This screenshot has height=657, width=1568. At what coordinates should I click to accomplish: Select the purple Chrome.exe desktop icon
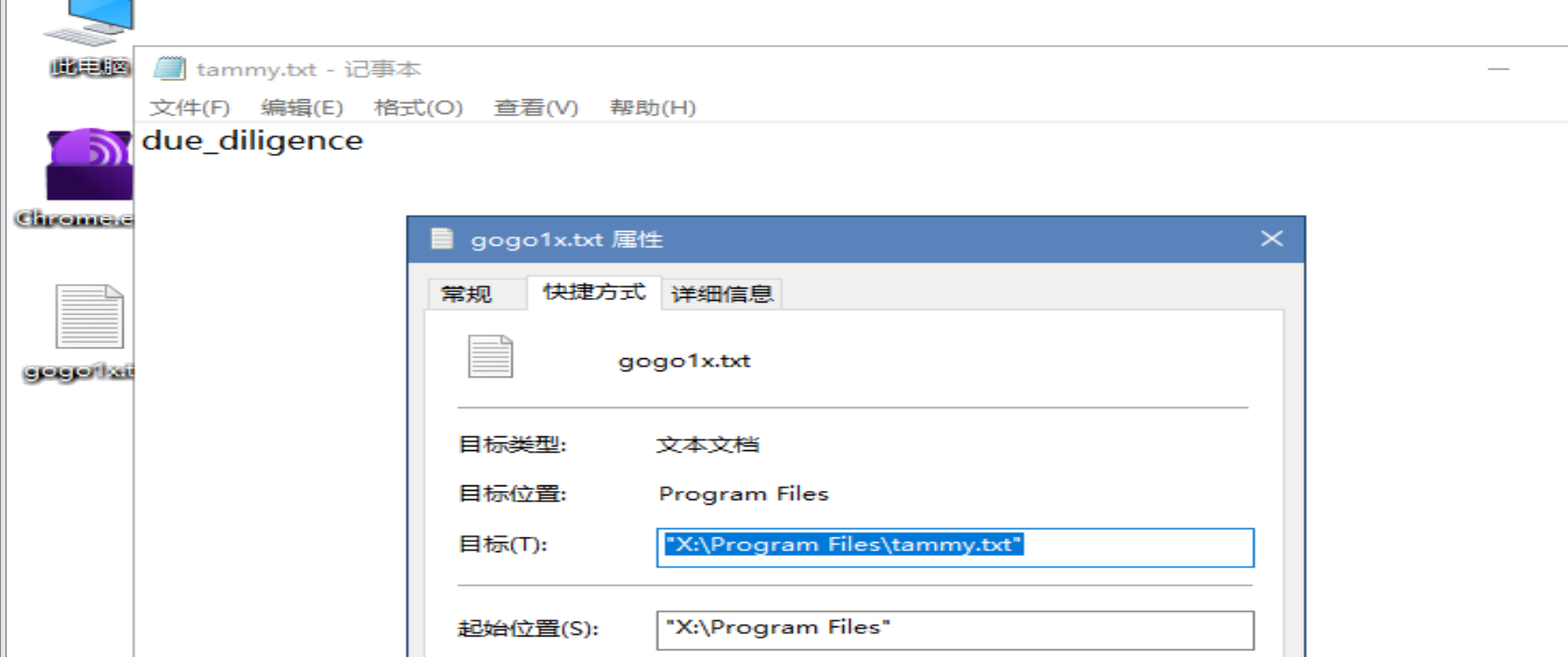[88, 167]
